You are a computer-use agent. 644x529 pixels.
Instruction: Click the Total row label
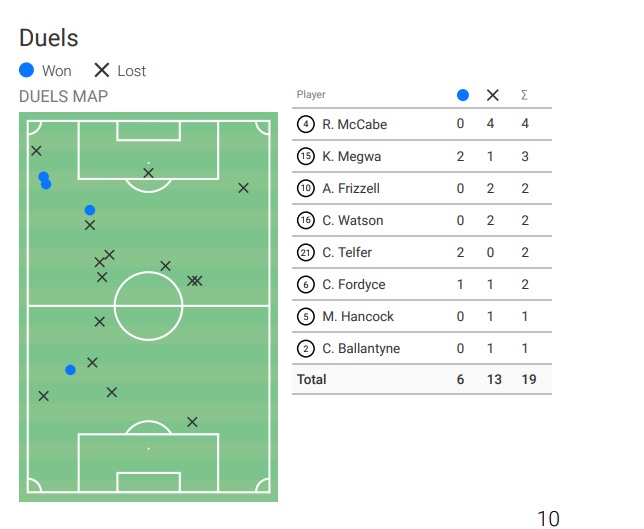coord(311,380)
